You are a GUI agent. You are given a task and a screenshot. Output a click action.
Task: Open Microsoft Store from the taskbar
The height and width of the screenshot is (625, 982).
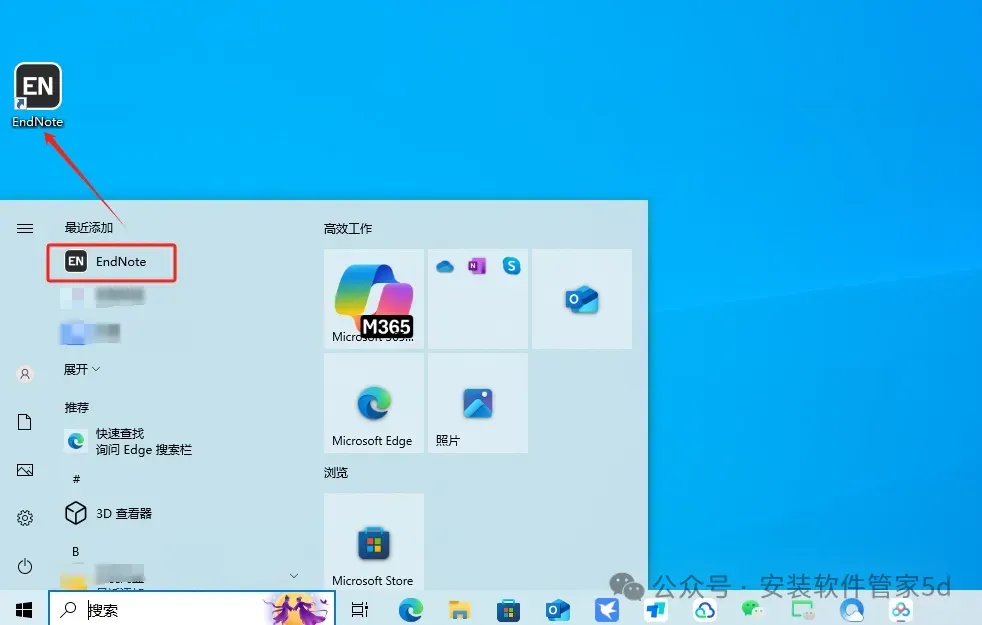(508, 610)
